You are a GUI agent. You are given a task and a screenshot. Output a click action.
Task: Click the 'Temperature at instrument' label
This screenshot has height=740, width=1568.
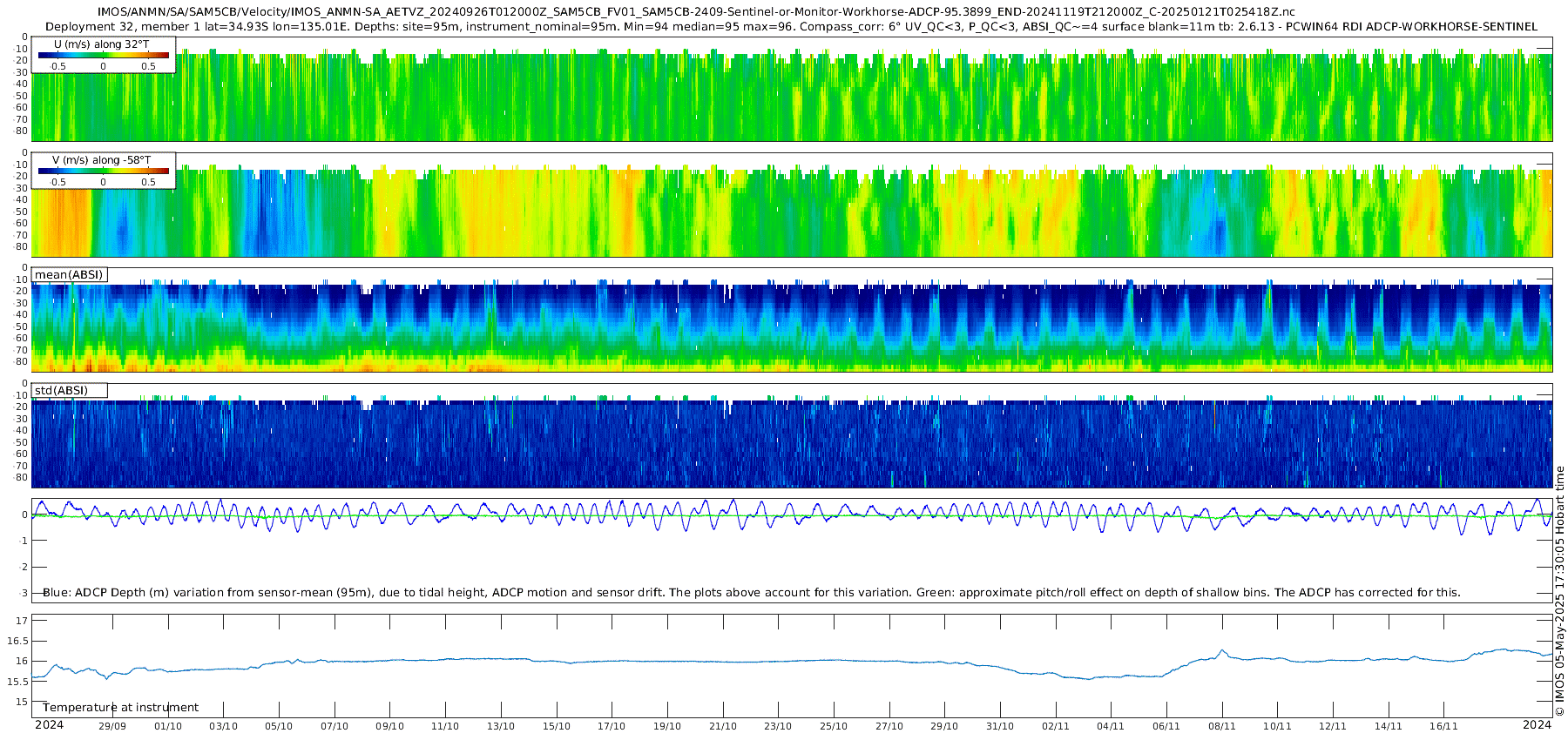coord(120,708)
